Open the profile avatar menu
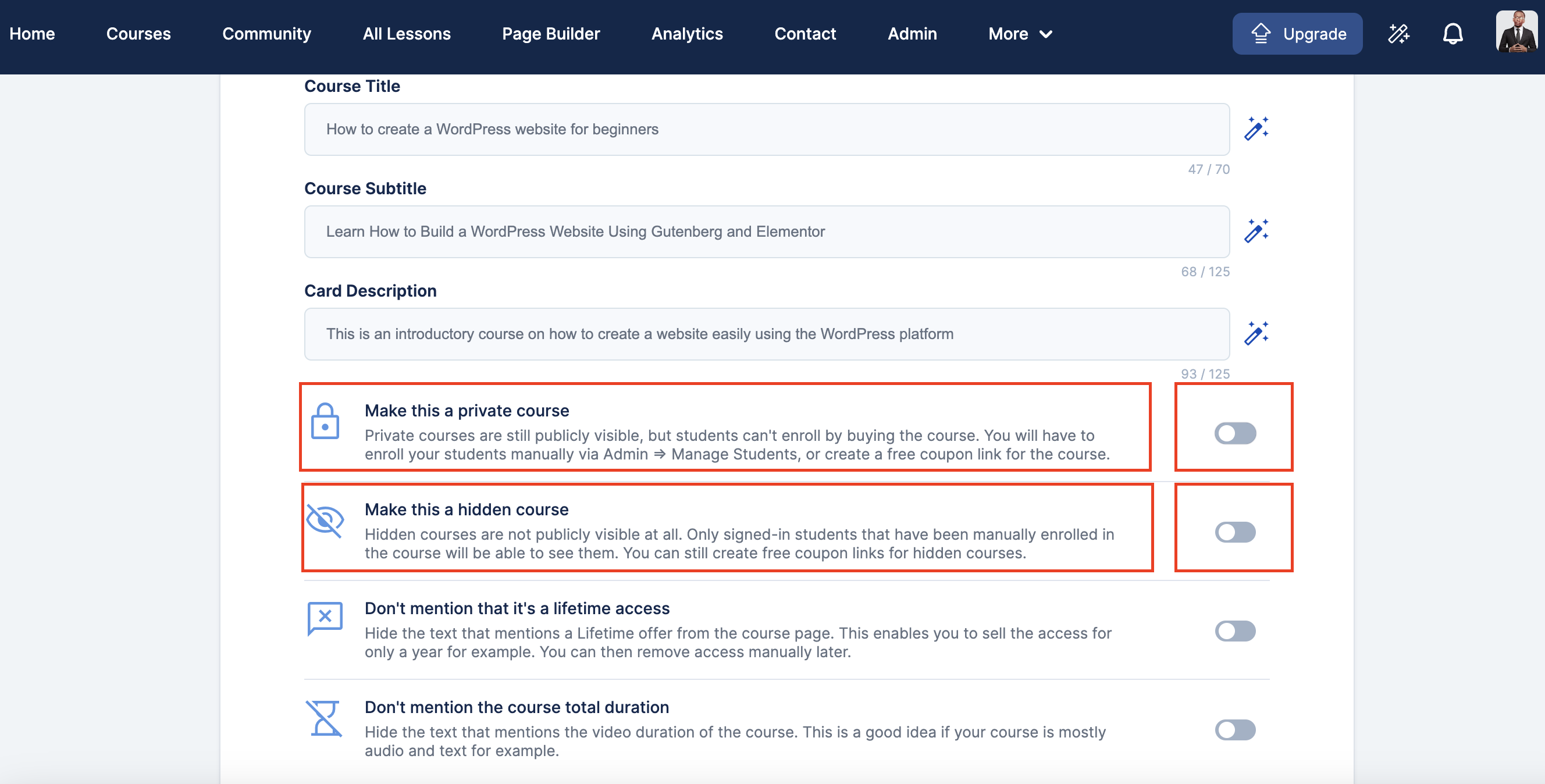 (1516, 33)
